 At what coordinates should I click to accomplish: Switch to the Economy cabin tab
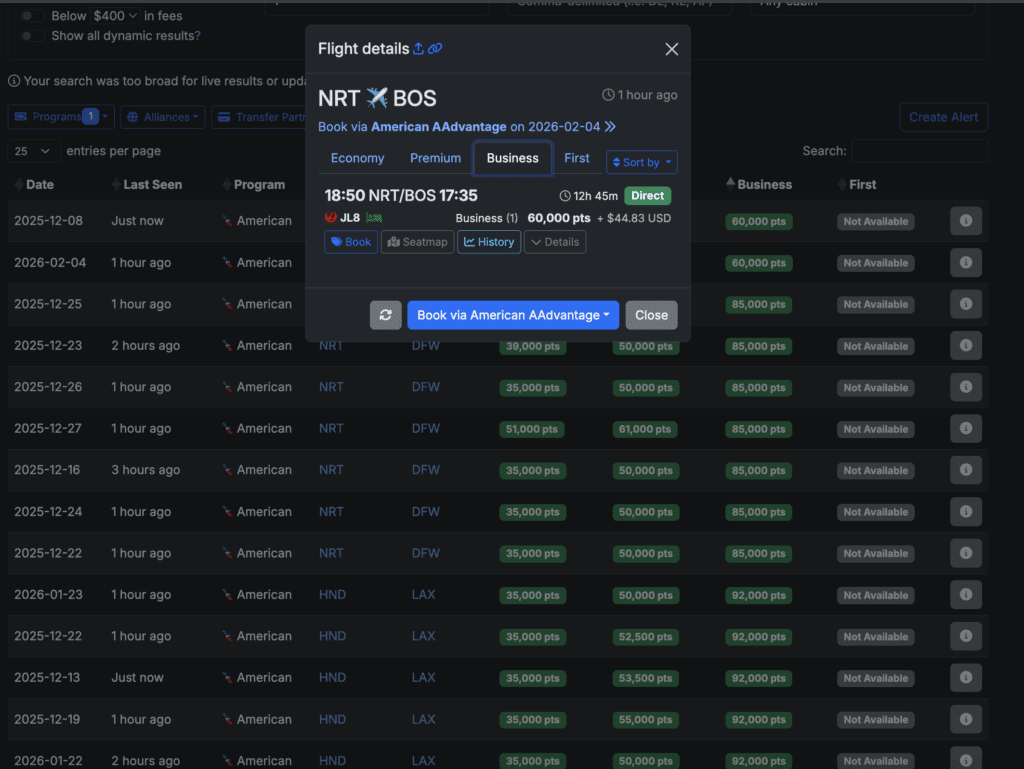(x=357, y=157)
